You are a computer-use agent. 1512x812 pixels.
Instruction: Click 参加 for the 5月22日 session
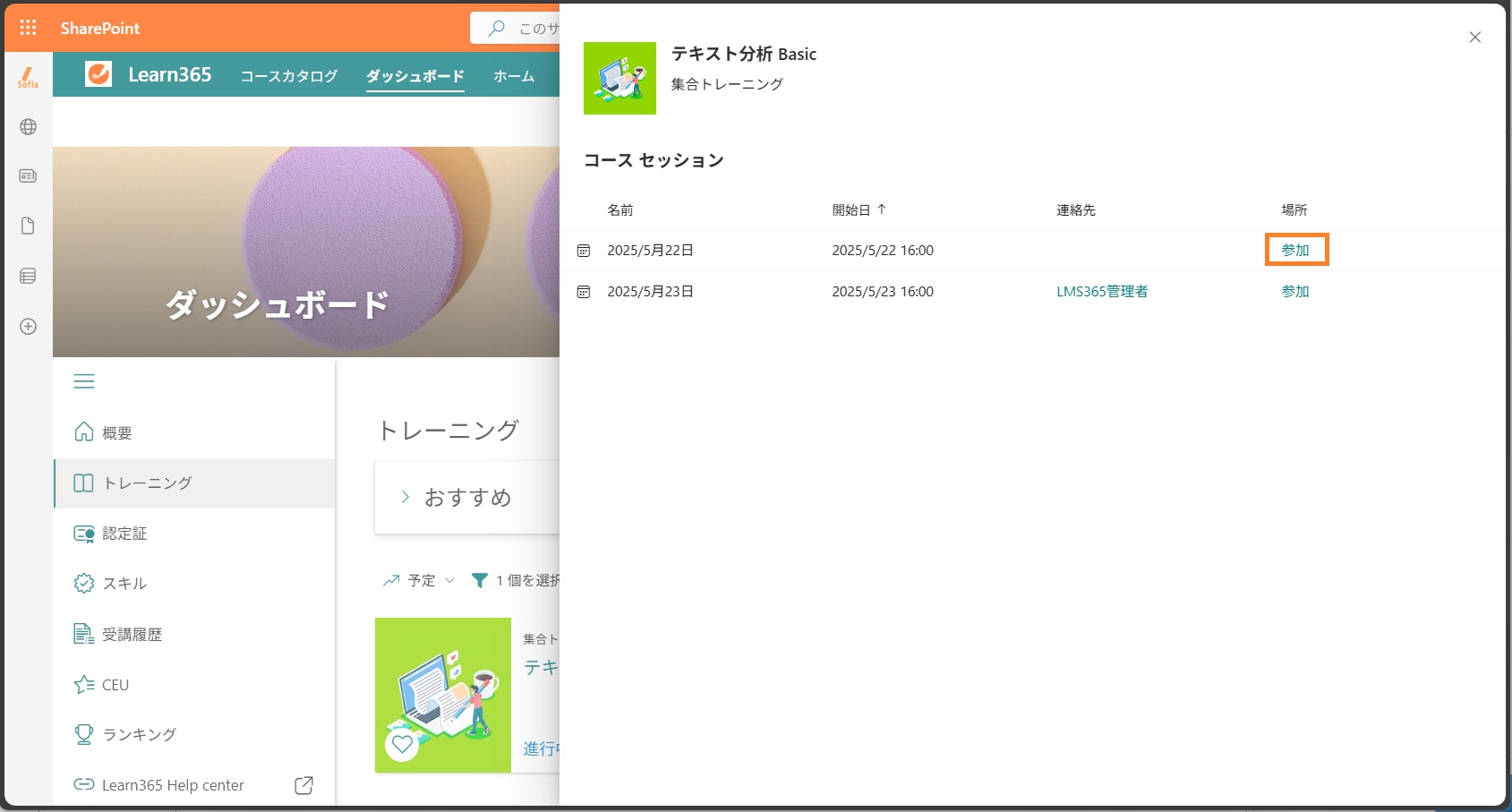point(1295,251)
